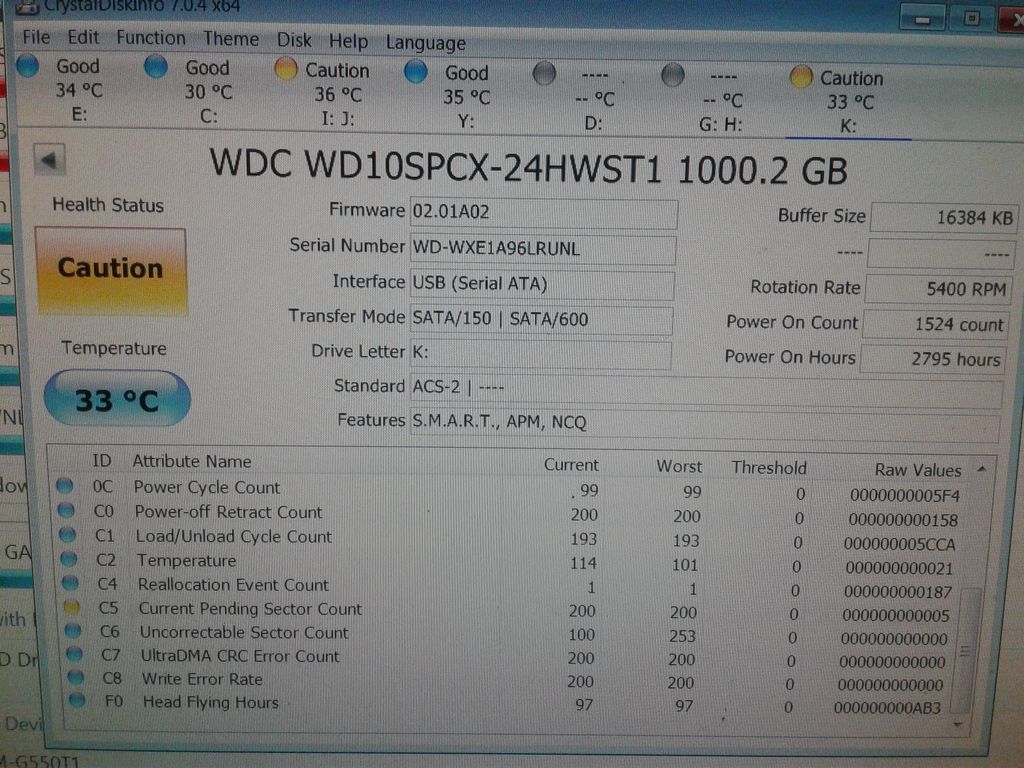Image resolution: width=1024 pixels, height=768 pixels.
Task: Select the Power Cycle Count row text
Action: (207, 487)
